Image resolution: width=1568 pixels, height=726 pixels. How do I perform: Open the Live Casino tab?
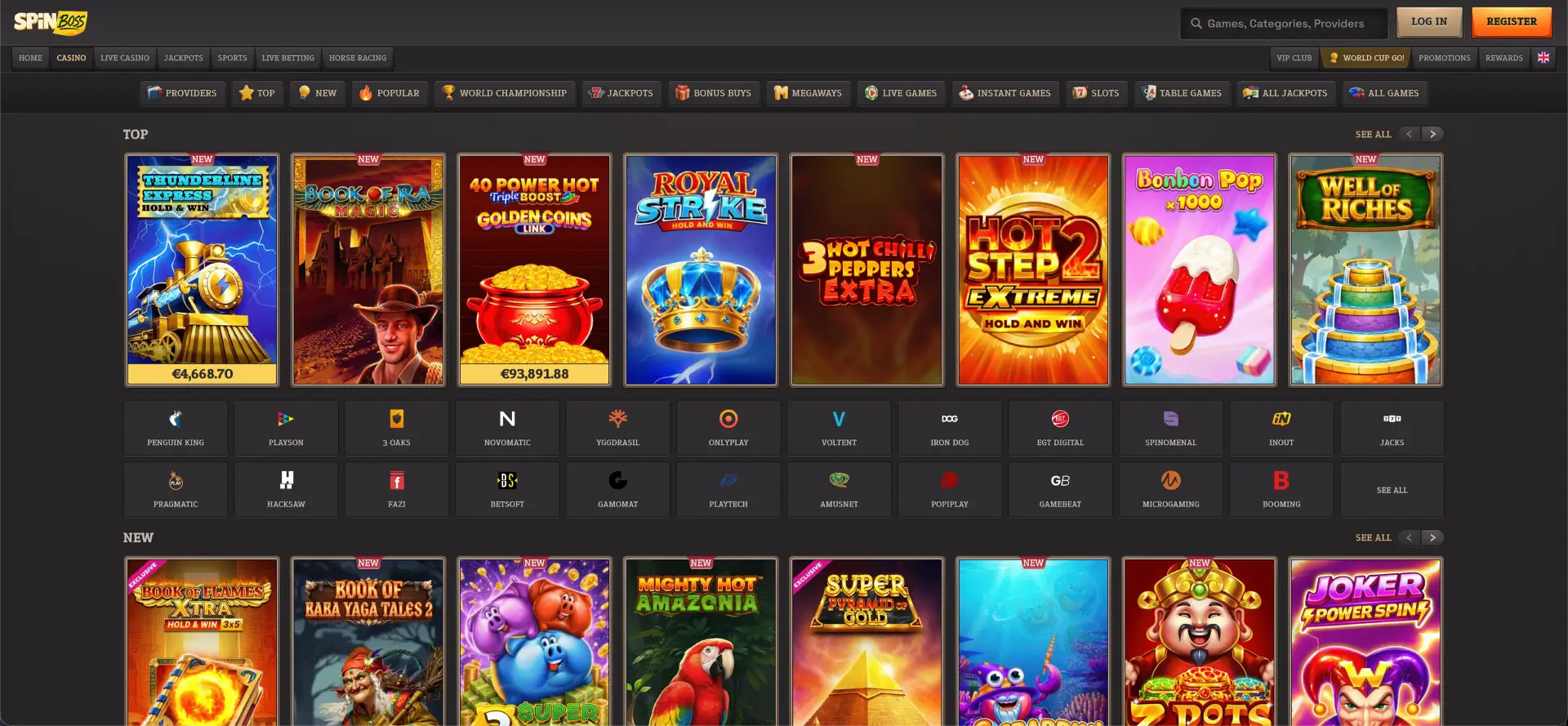(x=125, y=58)
